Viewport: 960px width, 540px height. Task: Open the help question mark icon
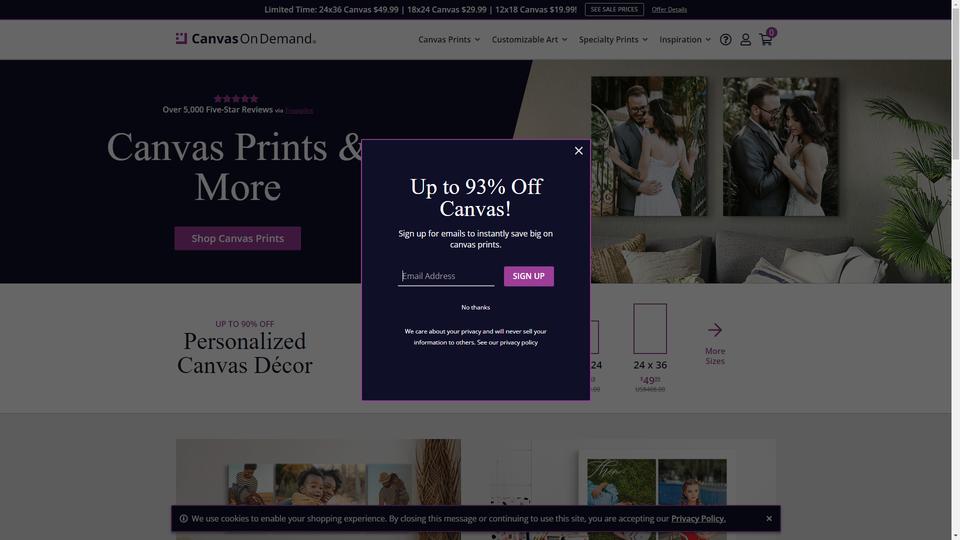pyautogui.click(x=726, y=39)
